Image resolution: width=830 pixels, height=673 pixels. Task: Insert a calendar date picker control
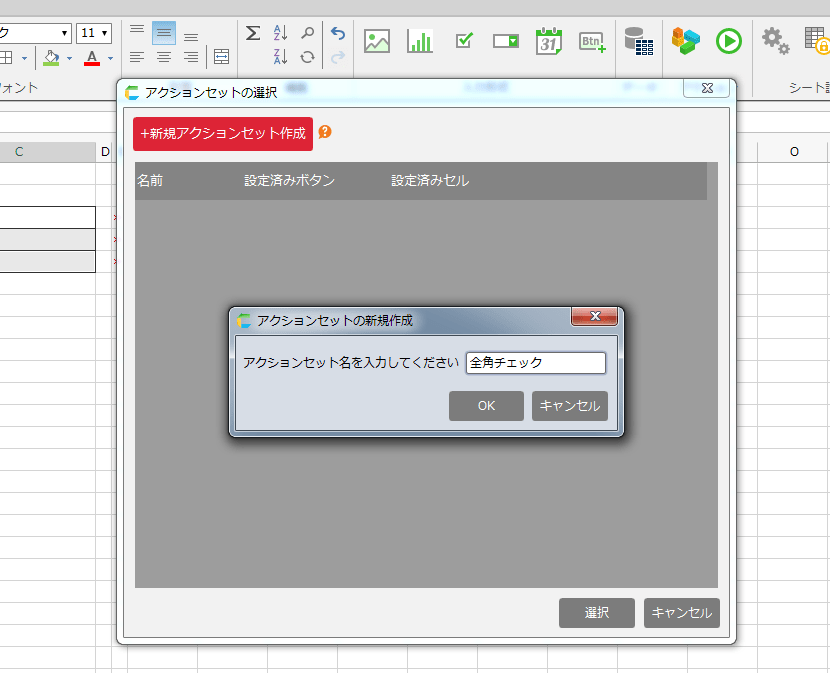[x=549, y=41]
